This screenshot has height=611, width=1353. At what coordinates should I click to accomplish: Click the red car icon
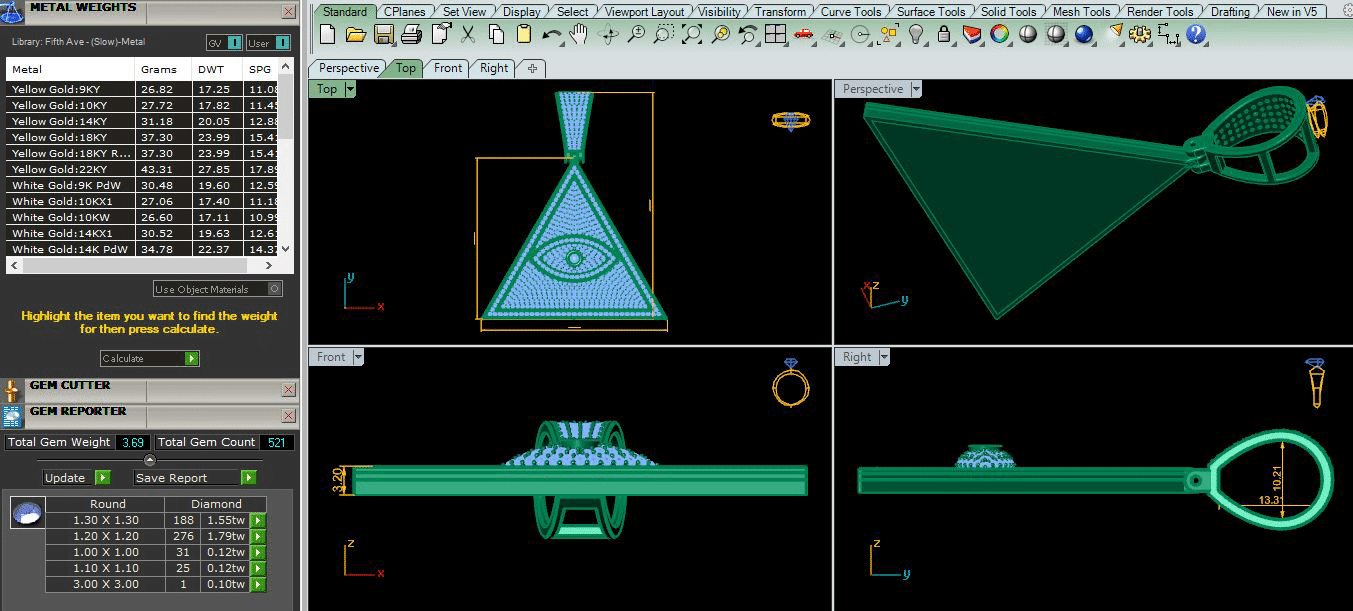(804, 35)
